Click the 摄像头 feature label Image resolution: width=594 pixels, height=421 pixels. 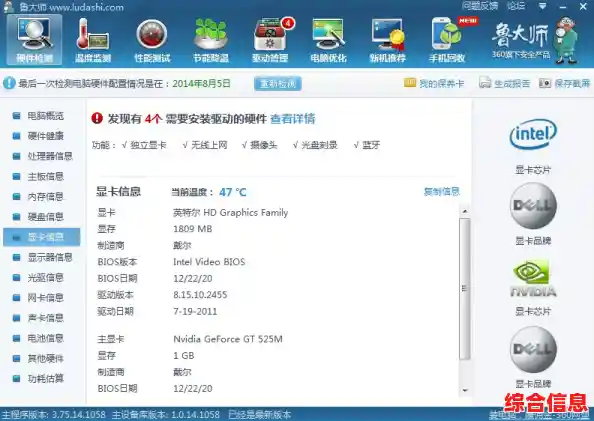[x=264, y=145]
